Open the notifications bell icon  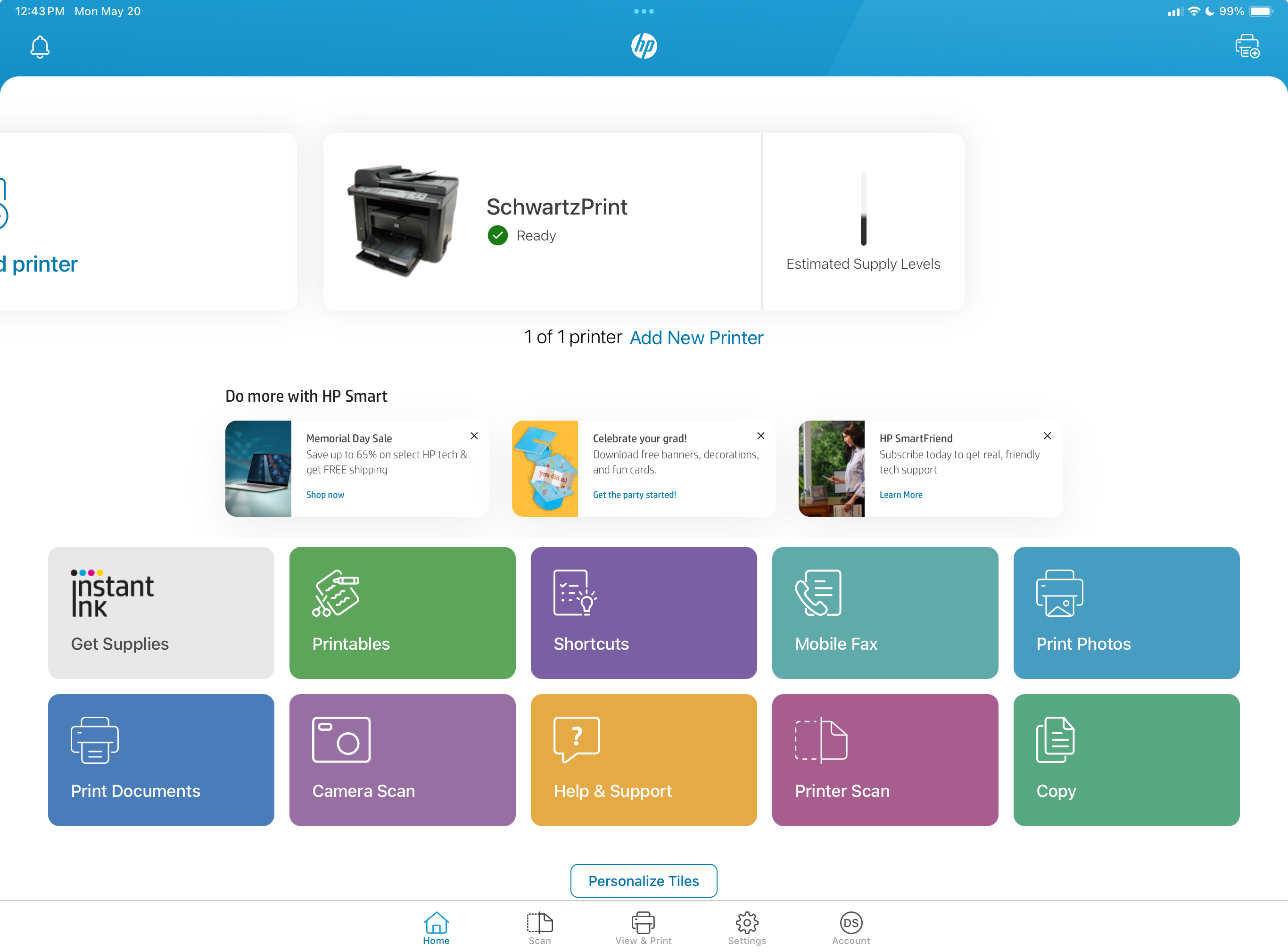(x=40, y=47)
